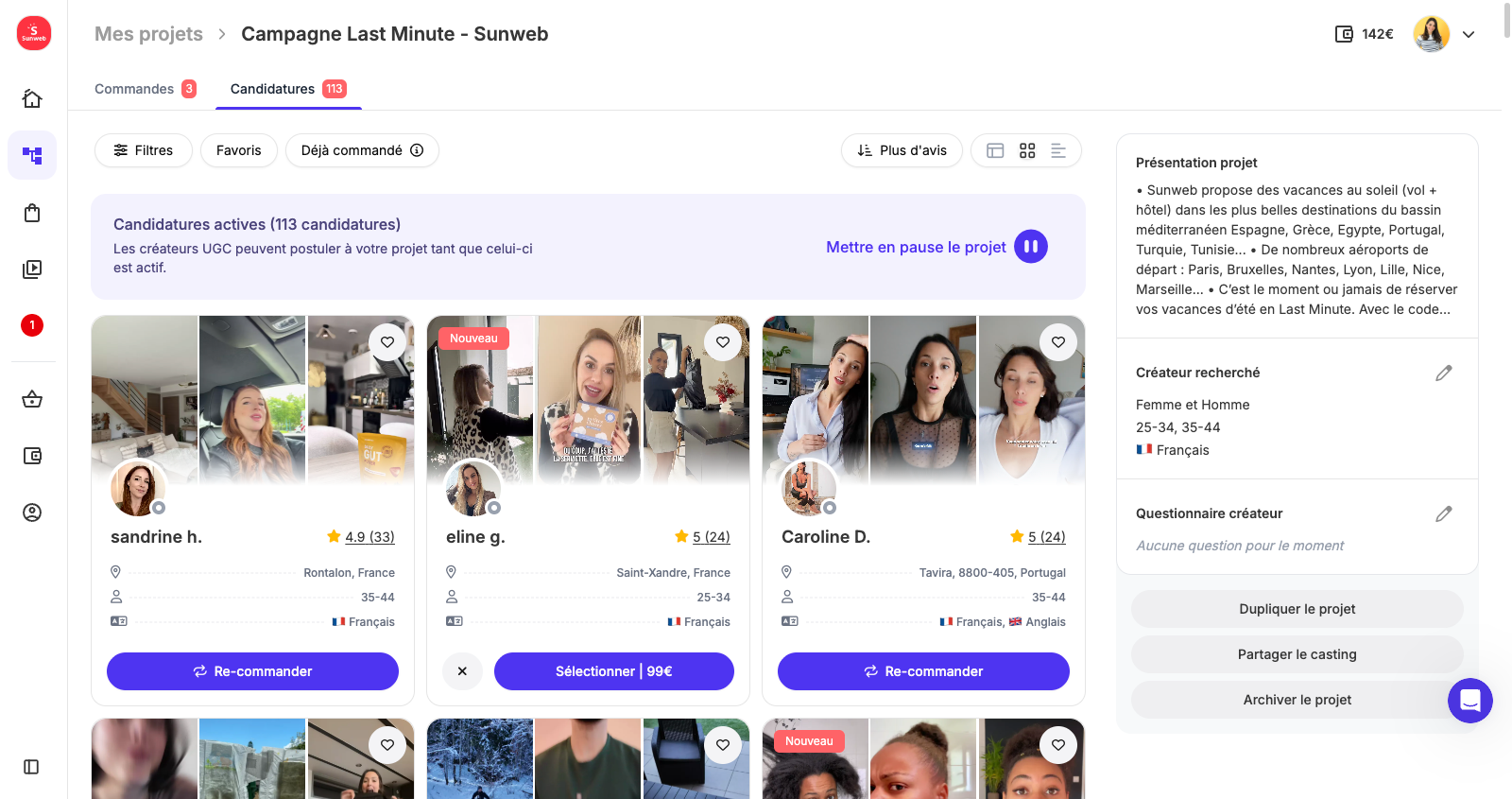This screenshot has height=799, width=1512.
Task: Dismiss eline g. with X button
Action: coord(462,671)
